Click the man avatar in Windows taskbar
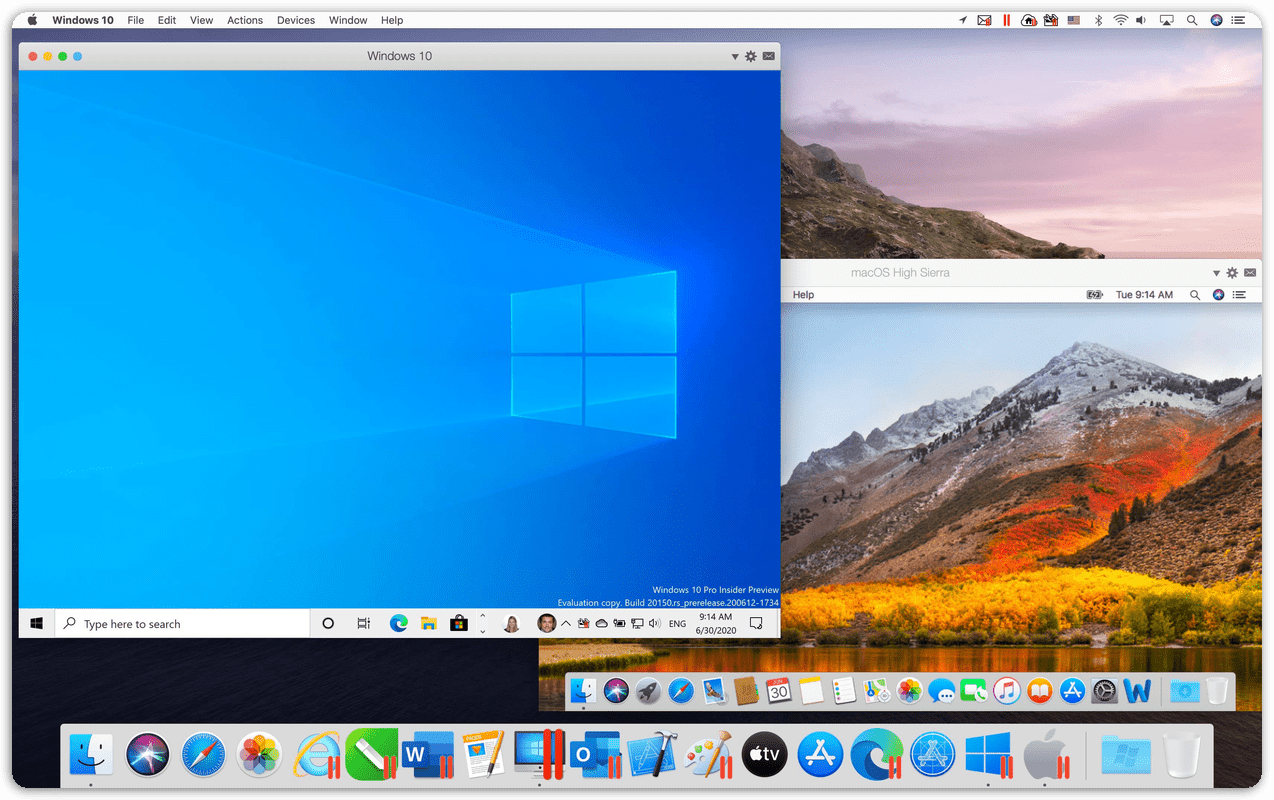The image size is (1274, 800). pos(546,623)
